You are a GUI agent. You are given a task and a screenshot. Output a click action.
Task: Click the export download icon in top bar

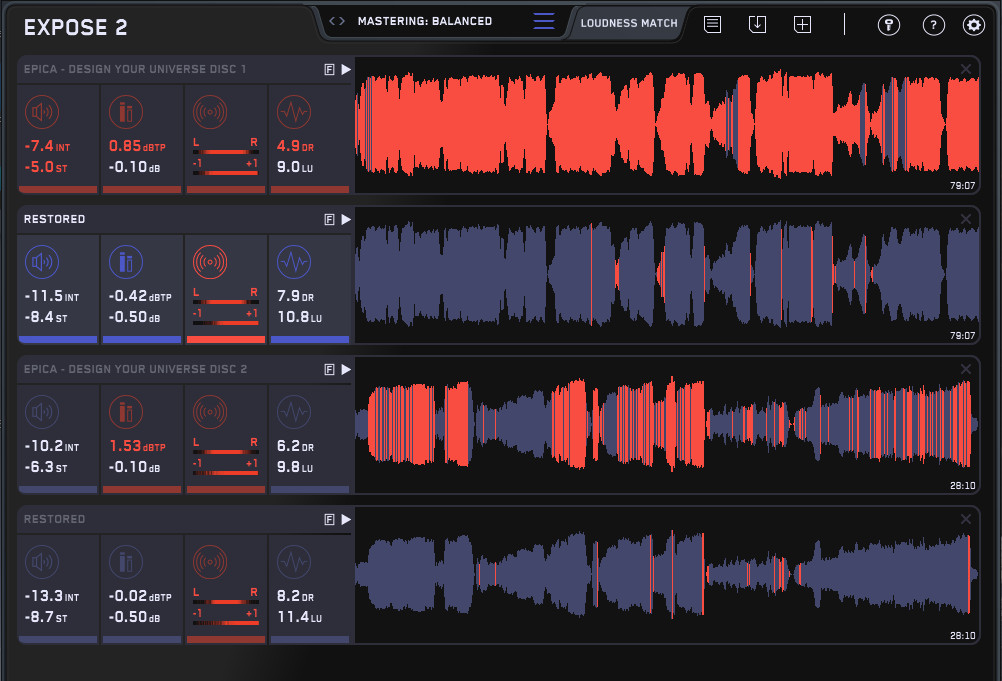pyautogui.click(x=757, y=24)
